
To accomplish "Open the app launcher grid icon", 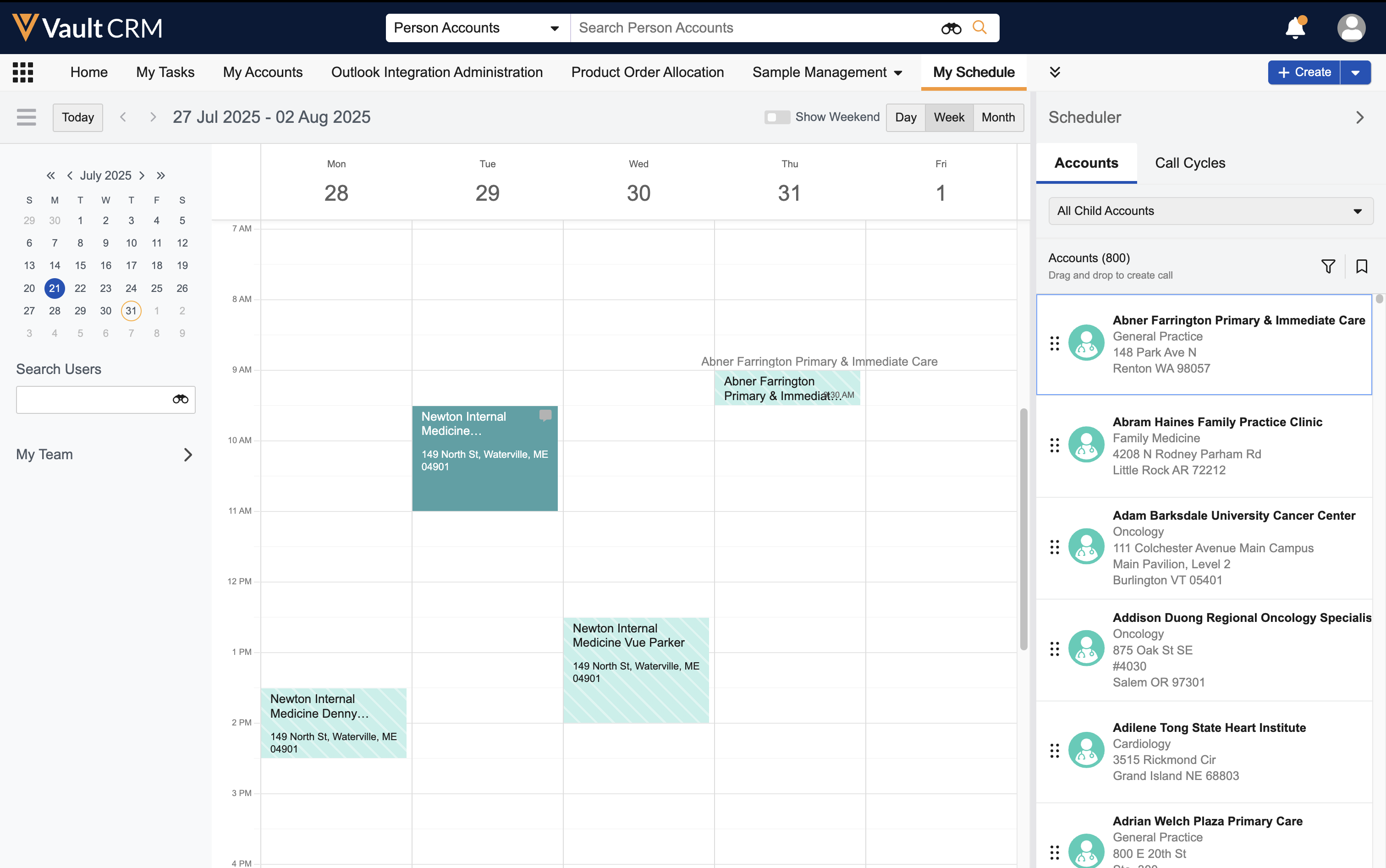I will (23, 72).
